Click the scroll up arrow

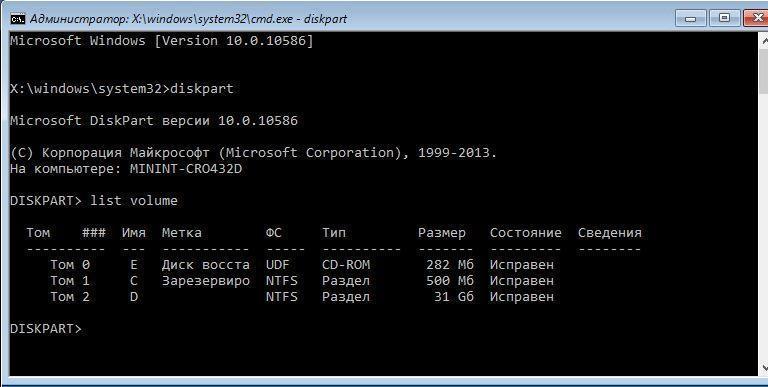764,41
